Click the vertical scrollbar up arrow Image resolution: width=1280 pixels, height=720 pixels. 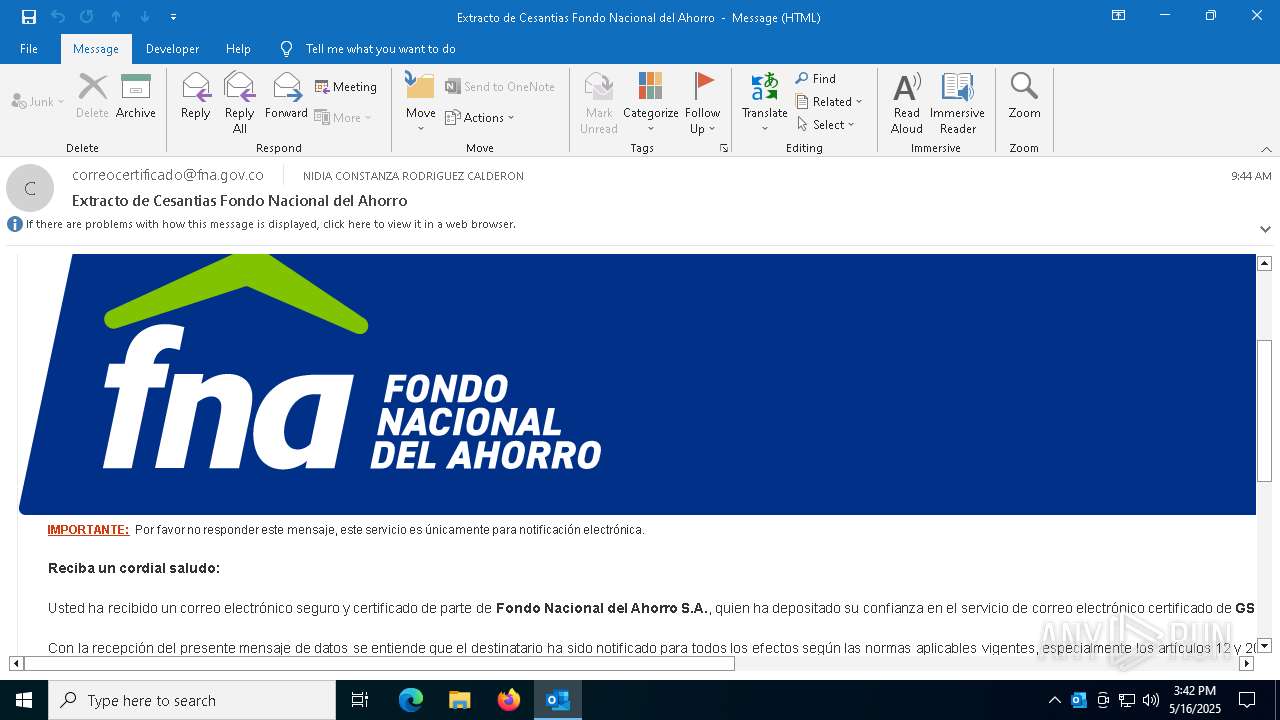pos(1264,263)
